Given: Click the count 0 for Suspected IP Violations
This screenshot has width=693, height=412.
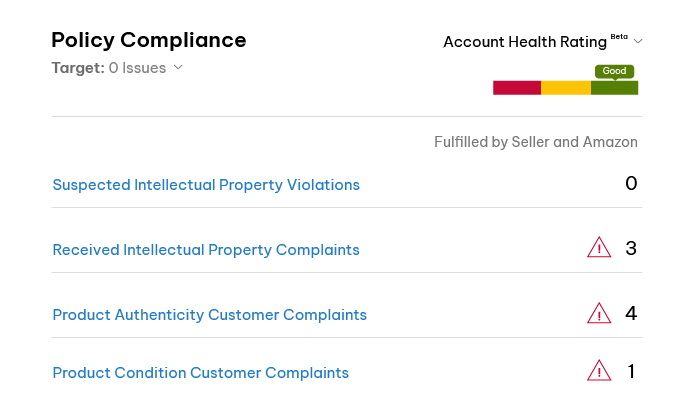Looking at the screenshot, I should [x=631, y=183].
